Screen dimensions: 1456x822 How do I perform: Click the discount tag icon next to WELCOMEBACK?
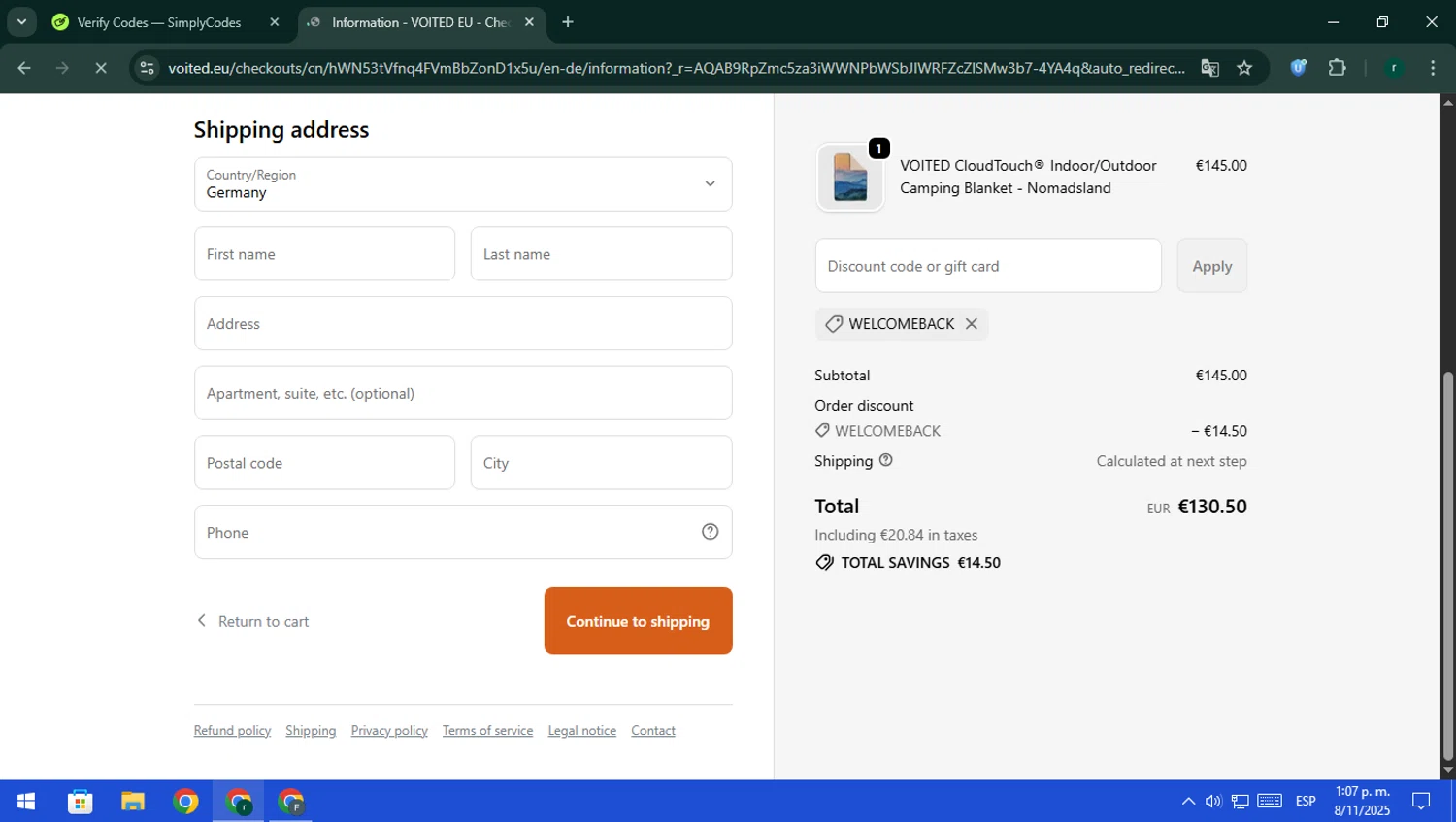click(834, 324)
